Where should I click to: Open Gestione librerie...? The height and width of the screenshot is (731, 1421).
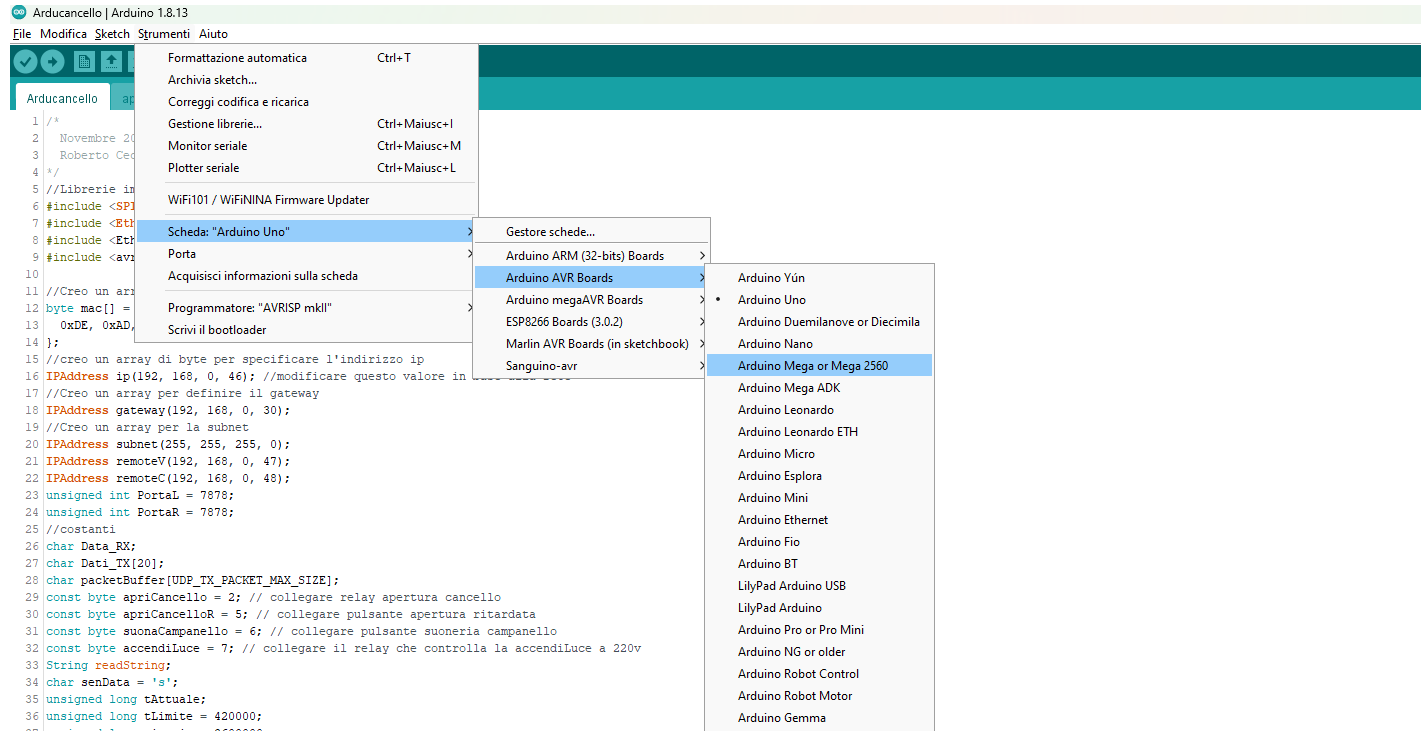[x=306, y=124]
